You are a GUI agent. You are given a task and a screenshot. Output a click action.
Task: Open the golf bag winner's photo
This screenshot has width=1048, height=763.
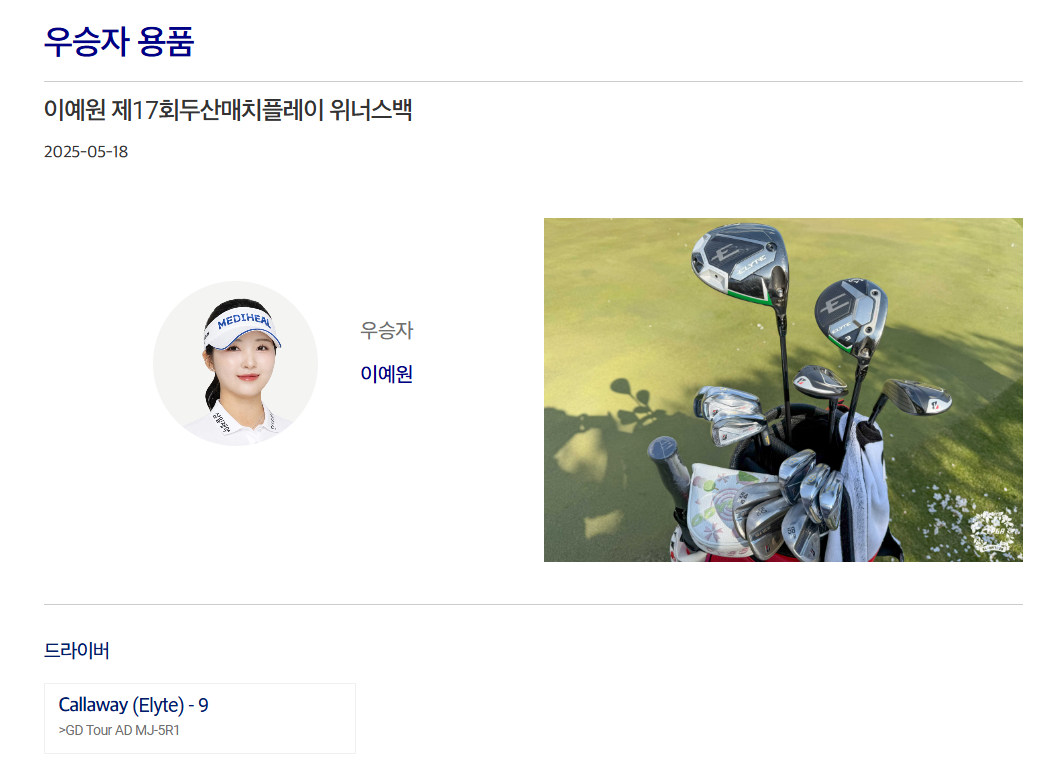tap(783, 390)
